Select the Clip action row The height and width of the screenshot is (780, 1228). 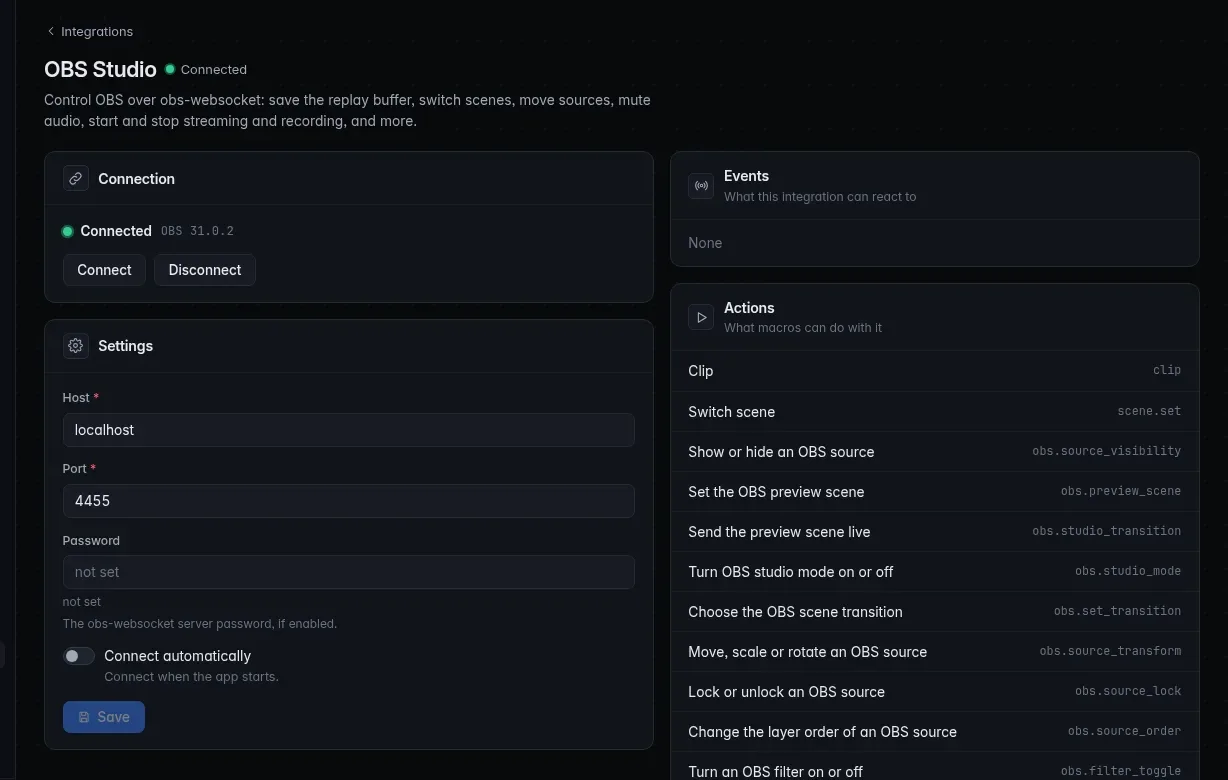934,371
